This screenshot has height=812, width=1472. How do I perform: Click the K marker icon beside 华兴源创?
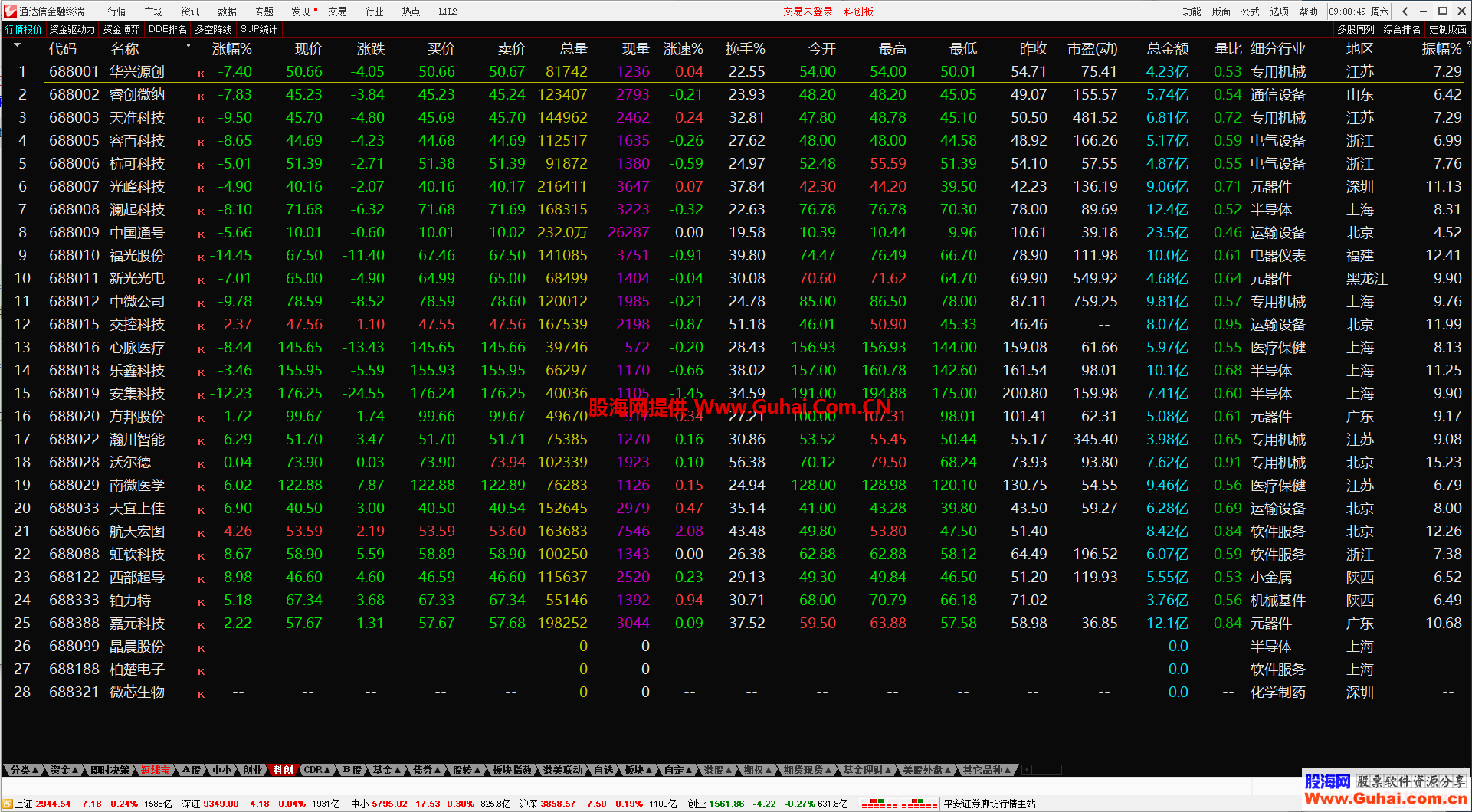pos(201,74)
